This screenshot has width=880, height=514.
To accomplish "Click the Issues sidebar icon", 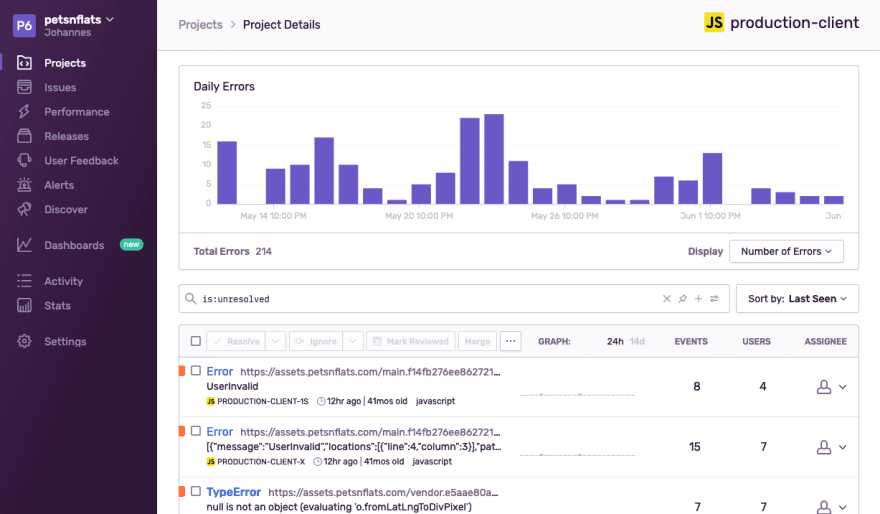I will tap(24, 87).
